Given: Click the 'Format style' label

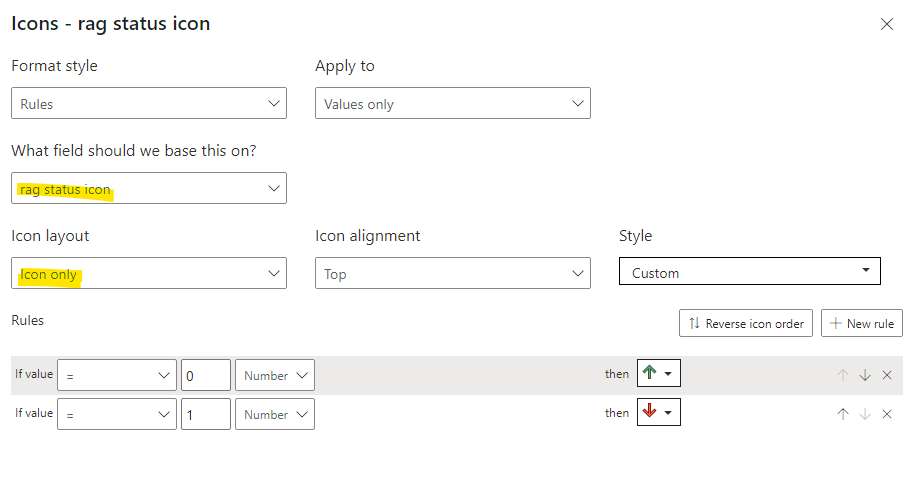Looking at the screenshot, I should pos(55,66).
